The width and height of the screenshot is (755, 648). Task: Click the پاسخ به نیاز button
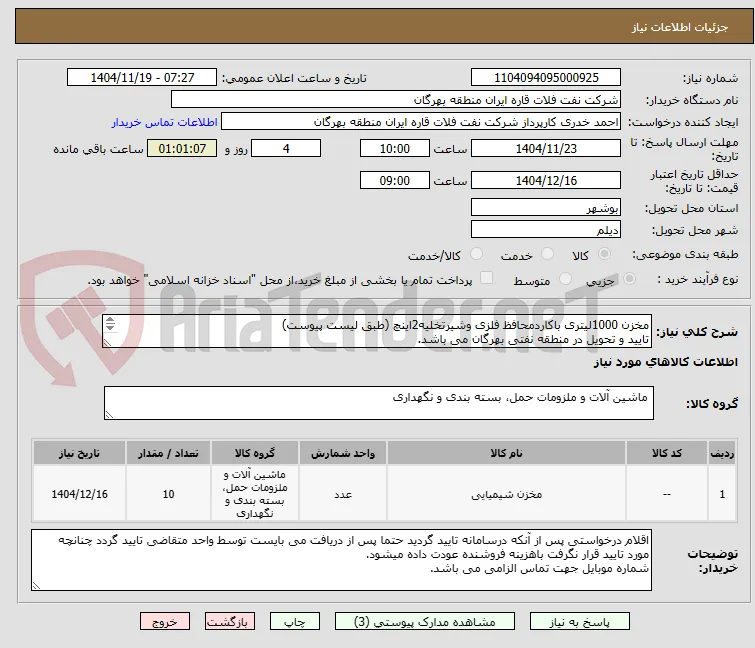tap(580, 622)
